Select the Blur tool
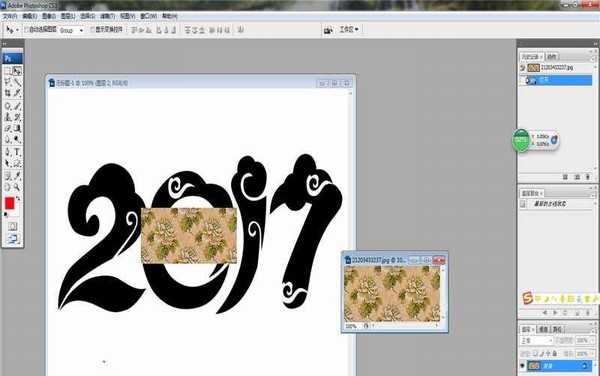 click(x=8, y=139)
